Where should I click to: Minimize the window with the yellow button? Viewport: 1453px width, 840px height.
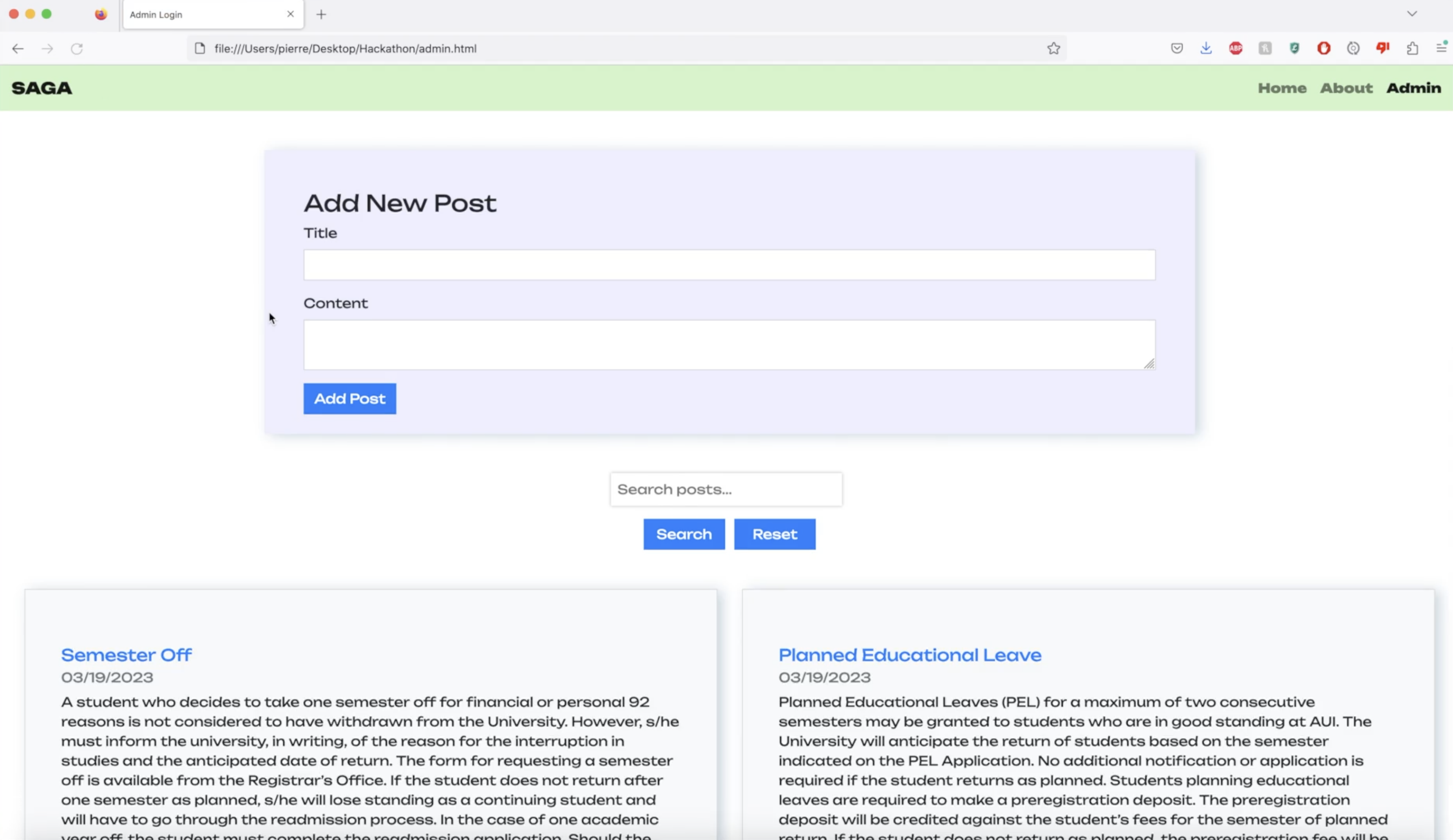tap(30, 14)
